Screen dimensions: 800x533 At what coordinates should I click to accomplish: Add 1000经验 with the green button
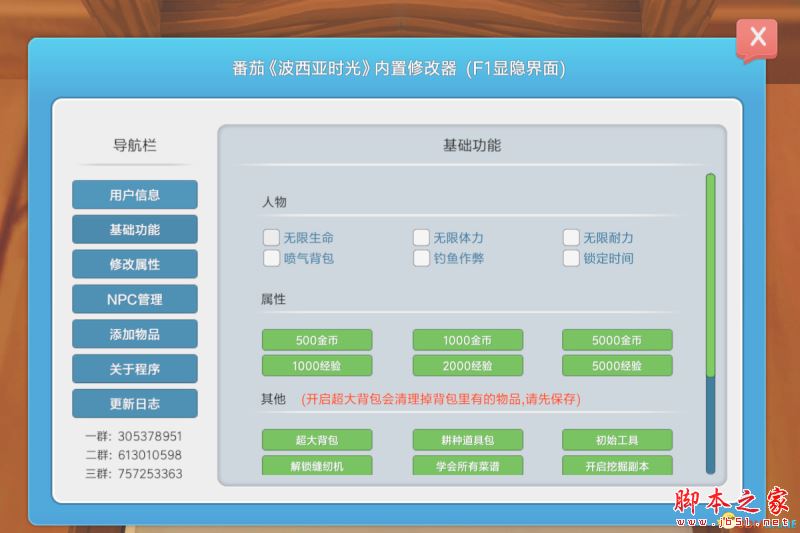[x=317, y=366]
